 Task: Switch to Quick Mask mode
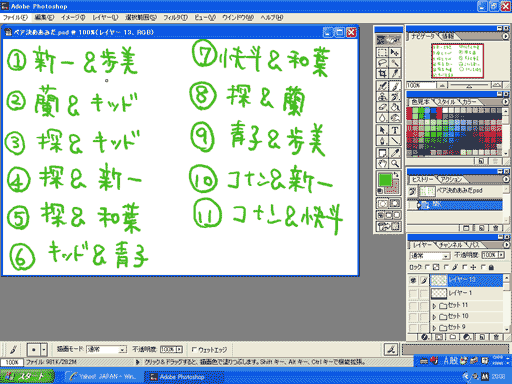395,203
